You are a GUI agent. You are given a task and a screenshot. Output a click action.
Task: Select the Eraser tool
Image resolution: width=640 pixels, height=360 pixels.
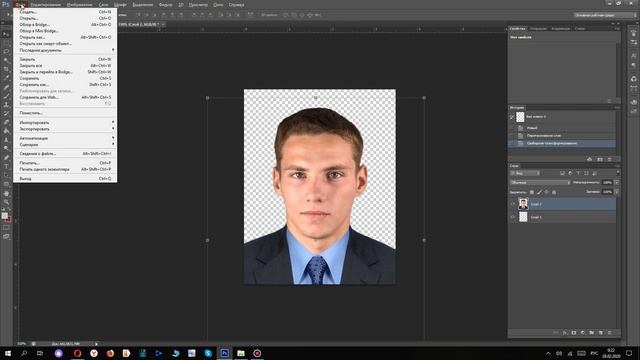[6, 122]
